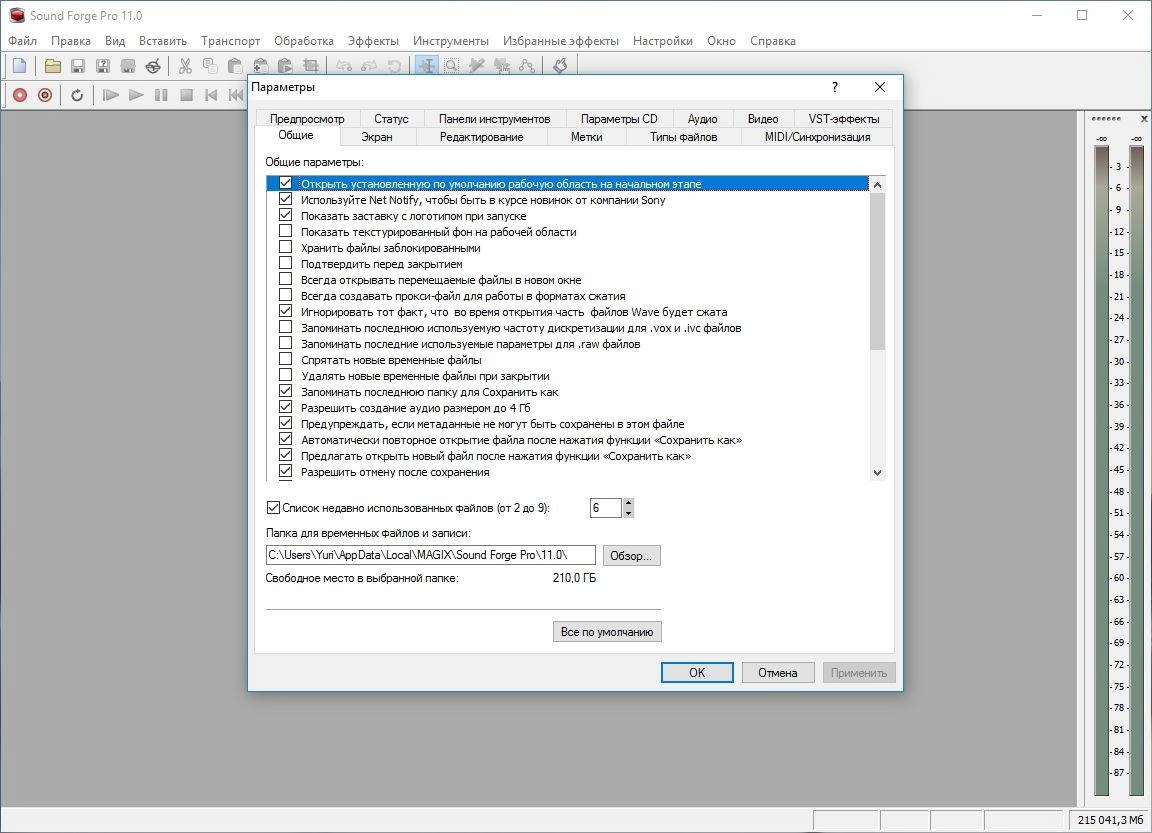Viewport: 1152px width, 833px height.
Task: Click the Pause transport button
Action: click(161, 95)
